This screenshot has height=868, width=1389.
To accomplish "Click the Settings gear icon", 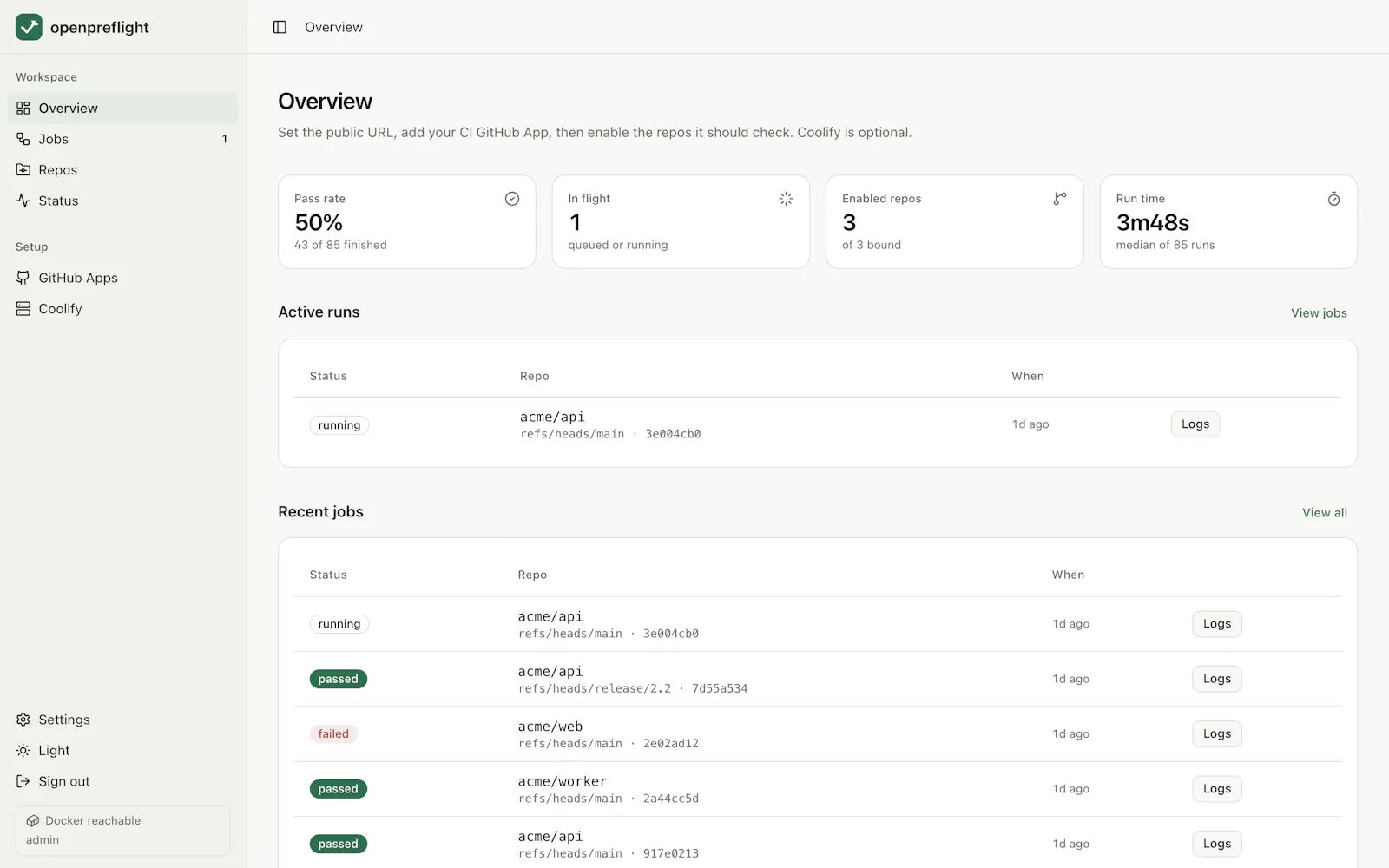I will coord(23,720).
